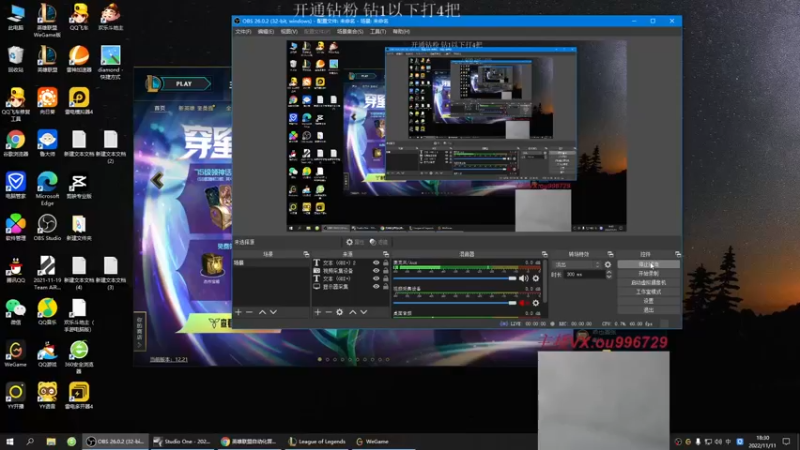Lock the 文本 (GDI+) source

tap(386, 279)
